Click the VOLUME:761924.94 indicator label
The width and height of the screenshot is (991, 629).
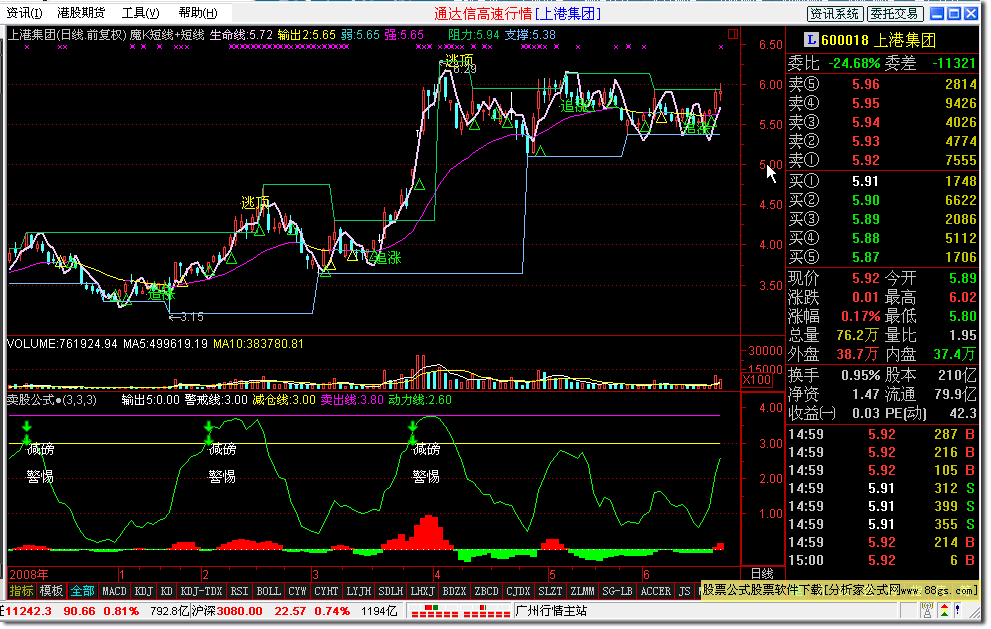click(62, 344)
